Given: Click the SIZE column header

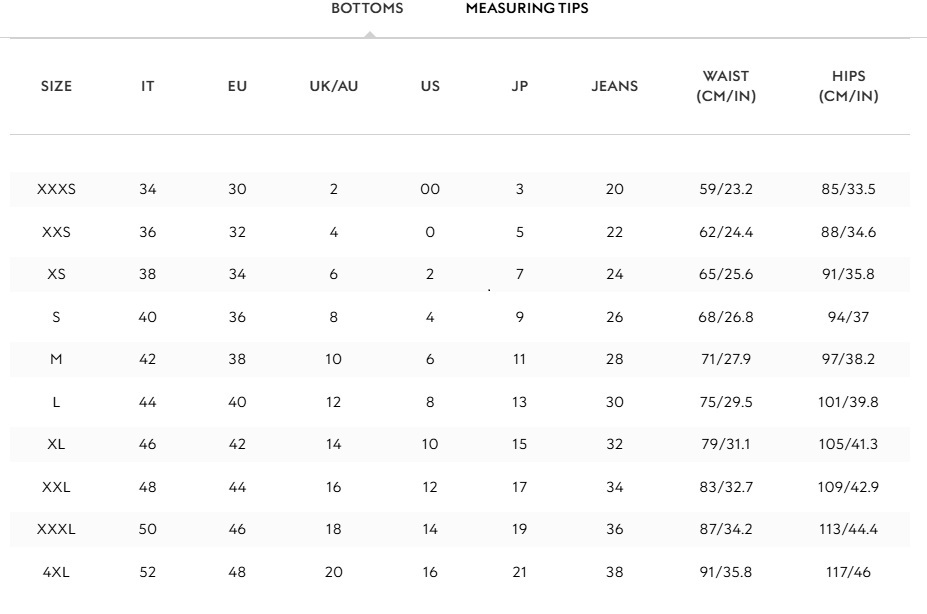Looking at the screenshot, I should coord(56,87).
